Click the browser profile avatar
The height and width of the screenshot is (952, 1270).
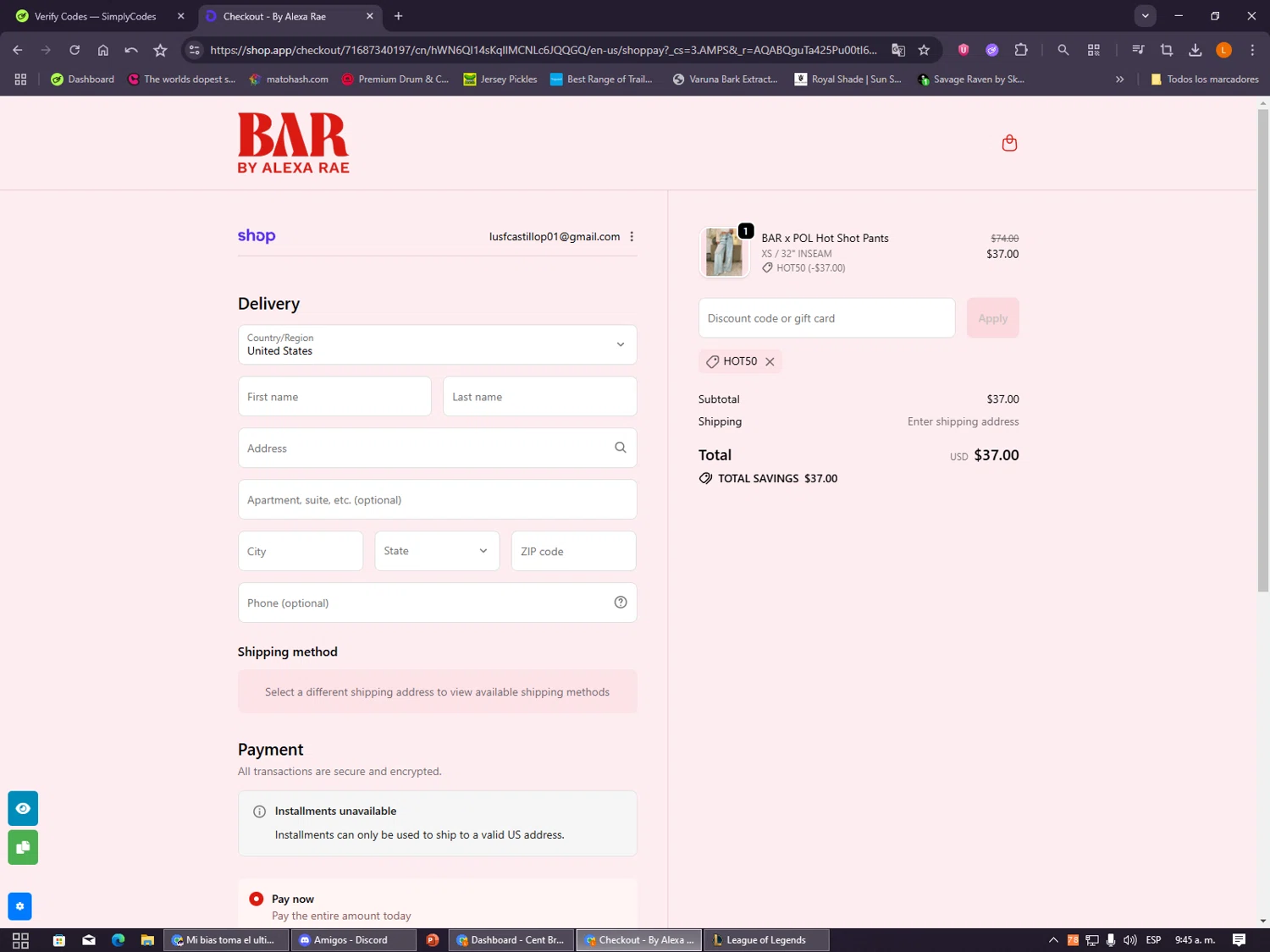click(1223, 50)
